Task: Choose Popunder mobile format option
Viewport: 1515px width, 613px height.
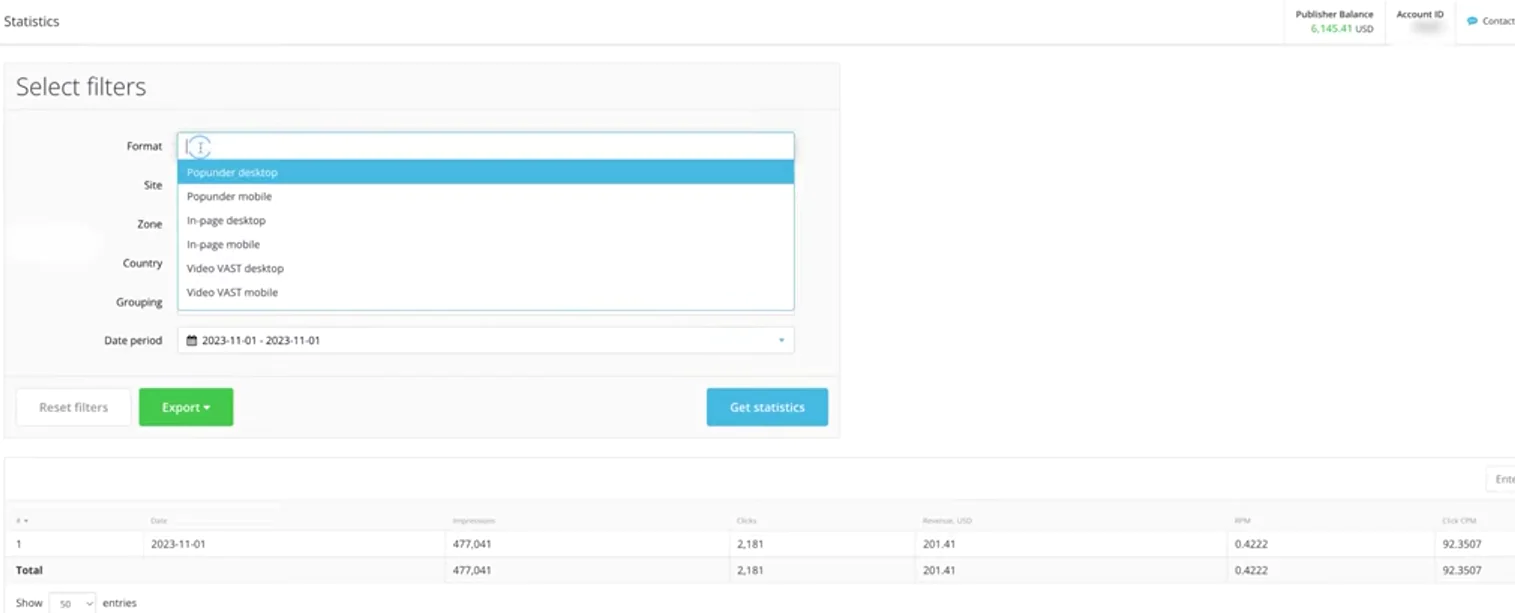Action: [229, 197]
